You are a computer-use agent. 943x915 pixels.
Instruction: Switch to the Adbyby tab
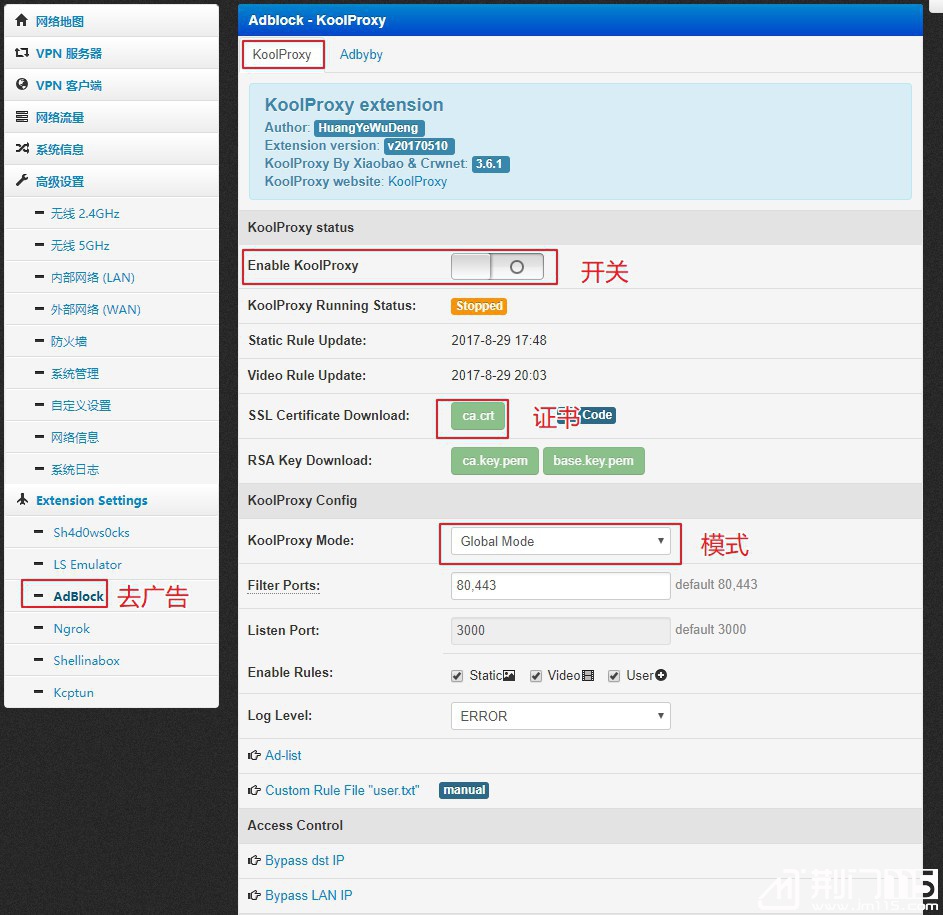coord(361,55)
